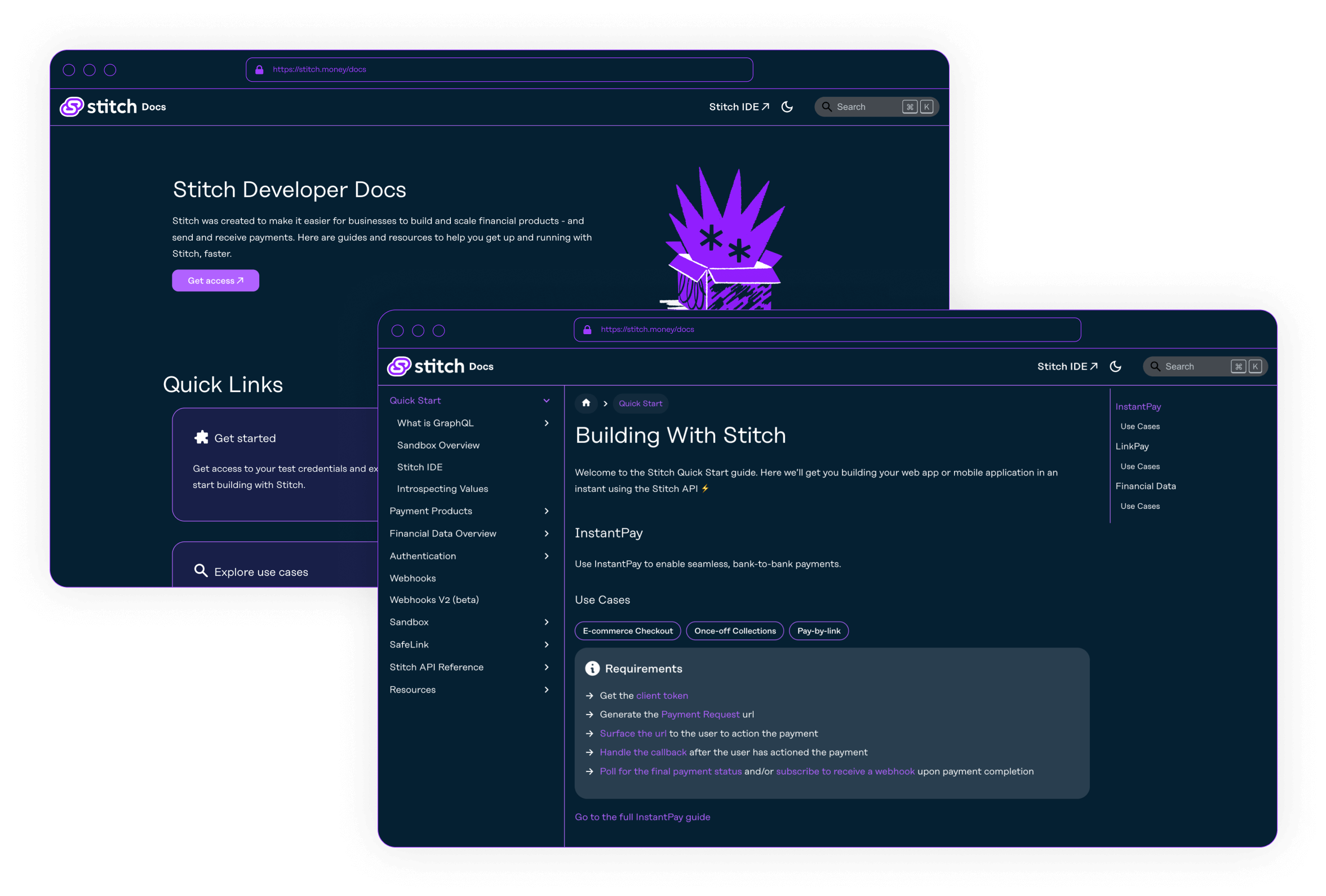Select the E-commerce Checkout pill

[628, 631]
